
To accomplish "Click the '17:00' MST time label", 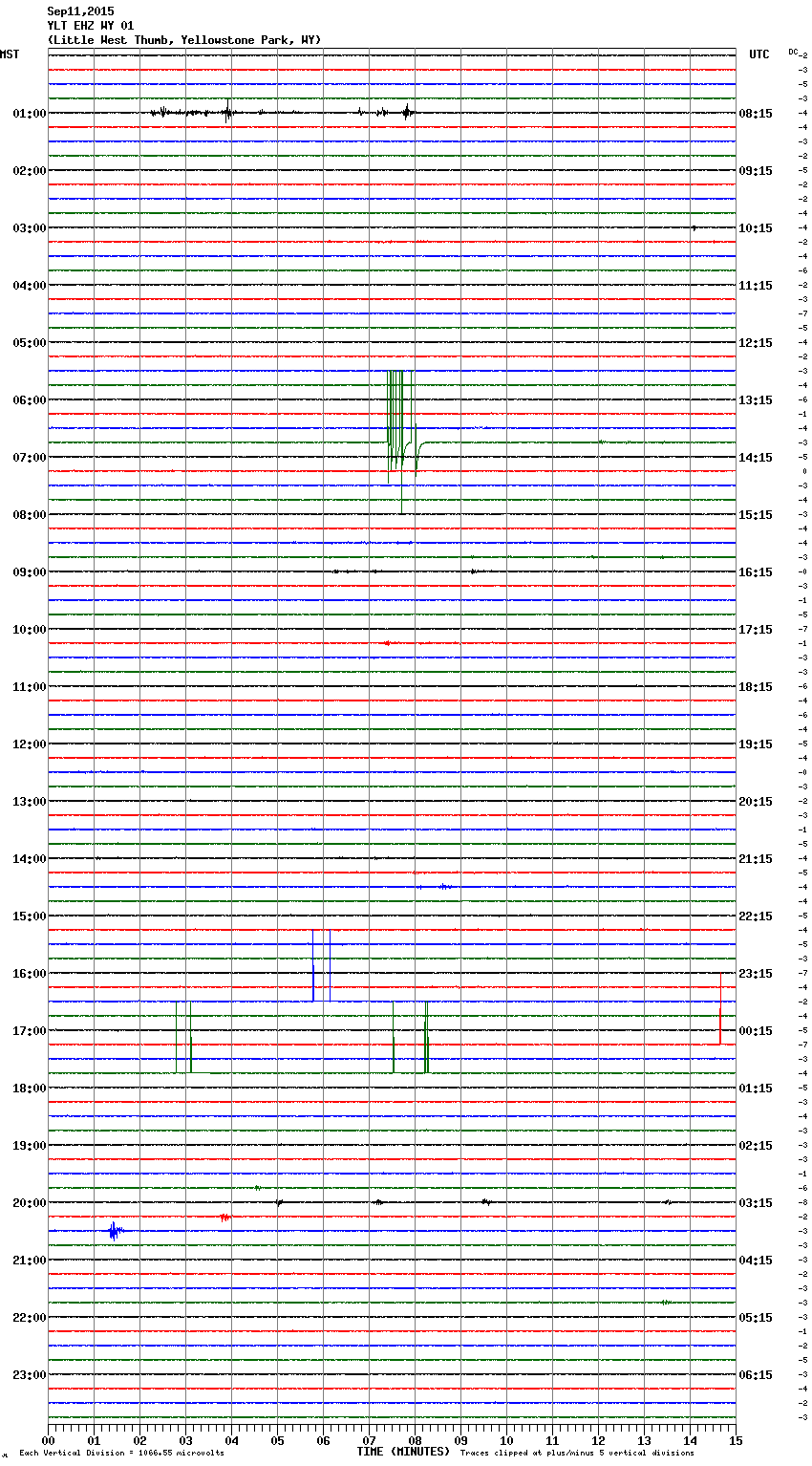I will point(30,1031).
